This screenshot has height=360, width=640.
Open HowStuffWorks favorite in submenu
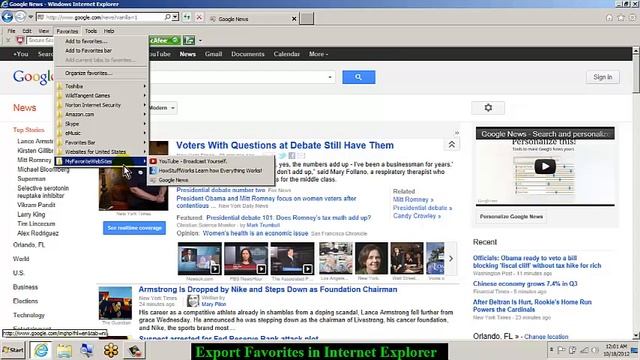coord(211,171)
